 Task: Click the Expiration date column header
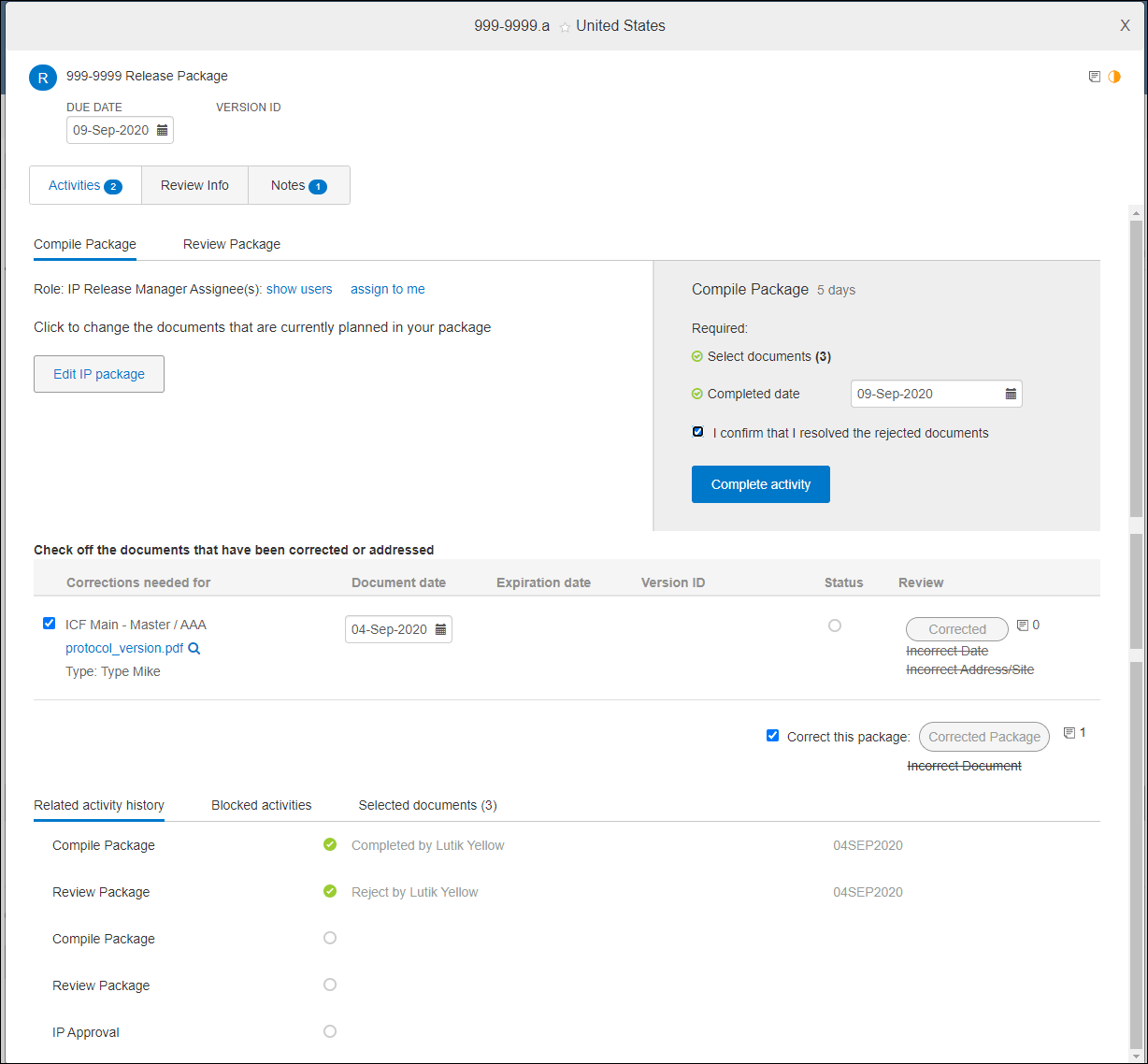click(543, 582)
